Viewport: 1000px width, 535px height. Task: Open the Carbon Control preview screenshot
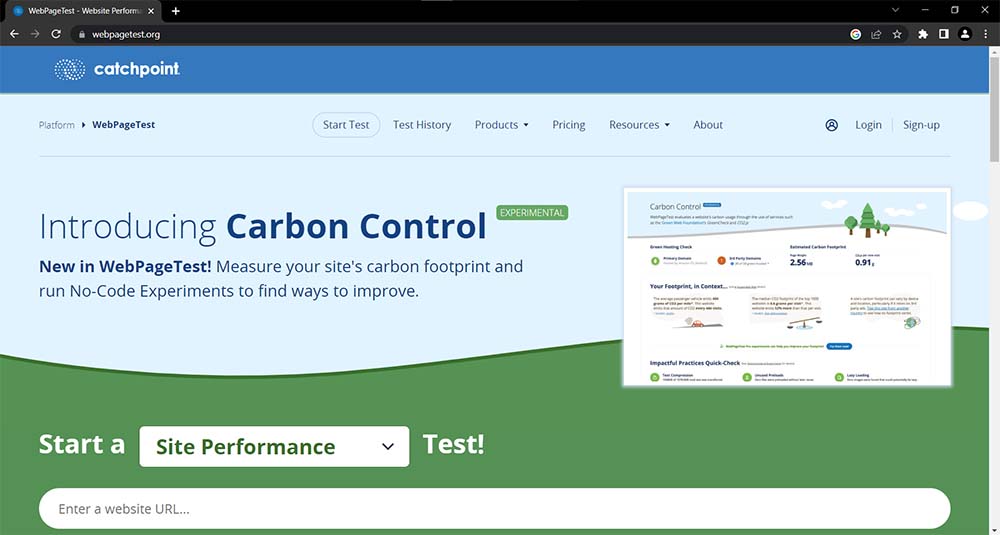(x=787, y=287)
